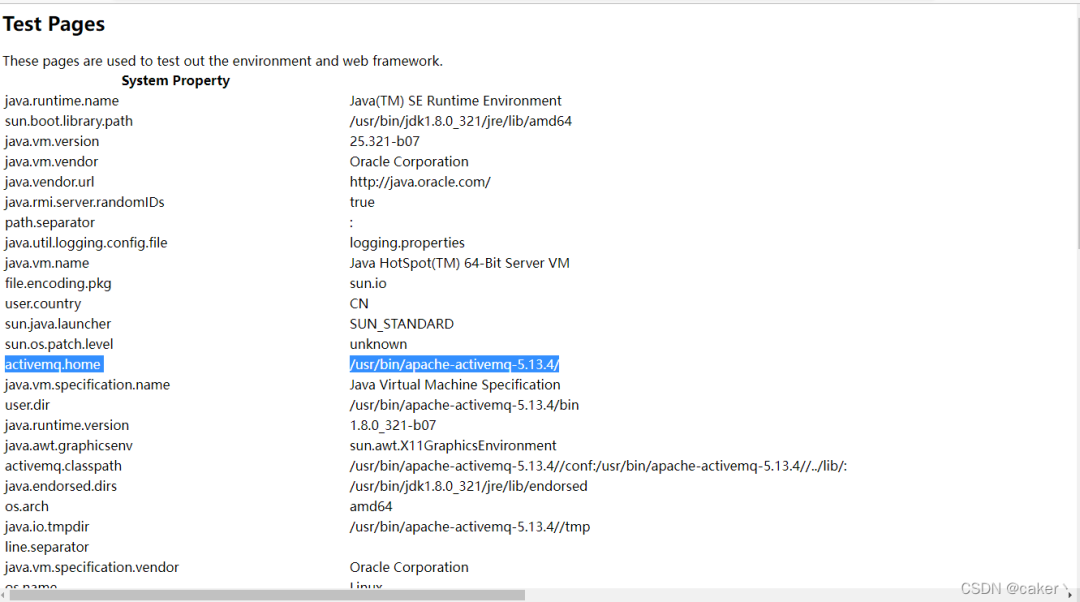Click the highlighted activemq.home property
Screen dimensions: 1080x602
[x=53, y=364]
